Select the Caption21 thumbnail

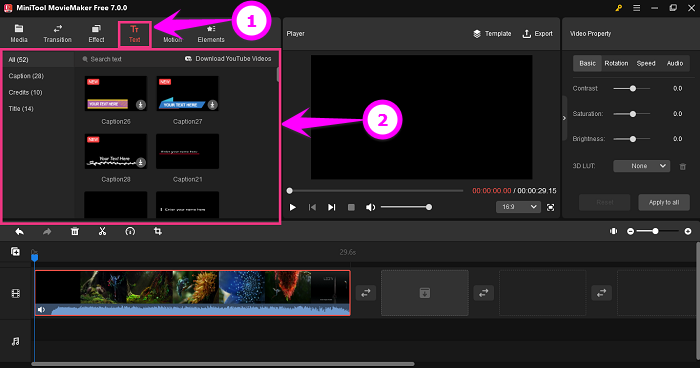click(x=188, y=151)
